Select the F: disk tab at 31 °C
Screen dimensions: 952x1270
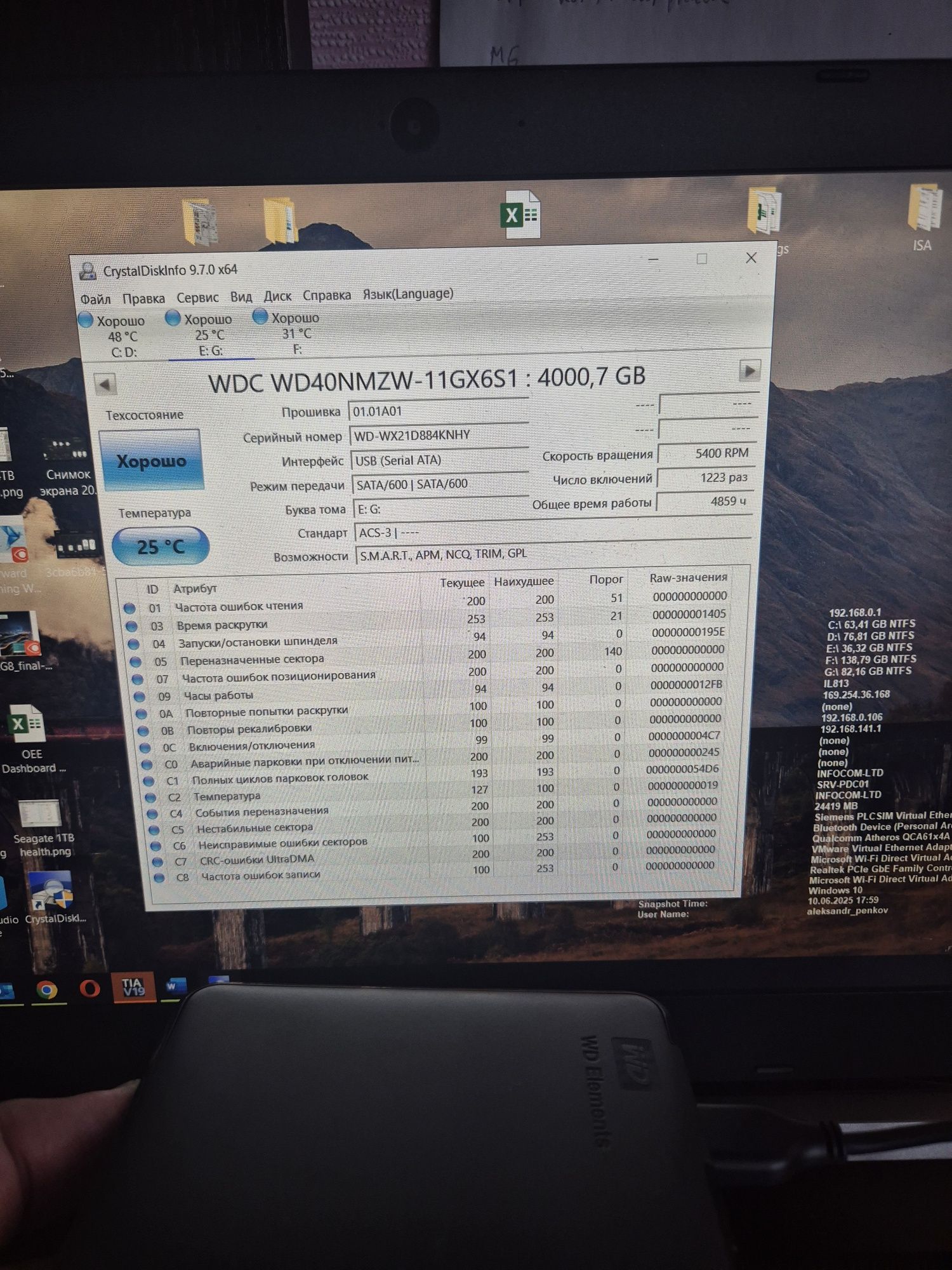coord(295,333)
